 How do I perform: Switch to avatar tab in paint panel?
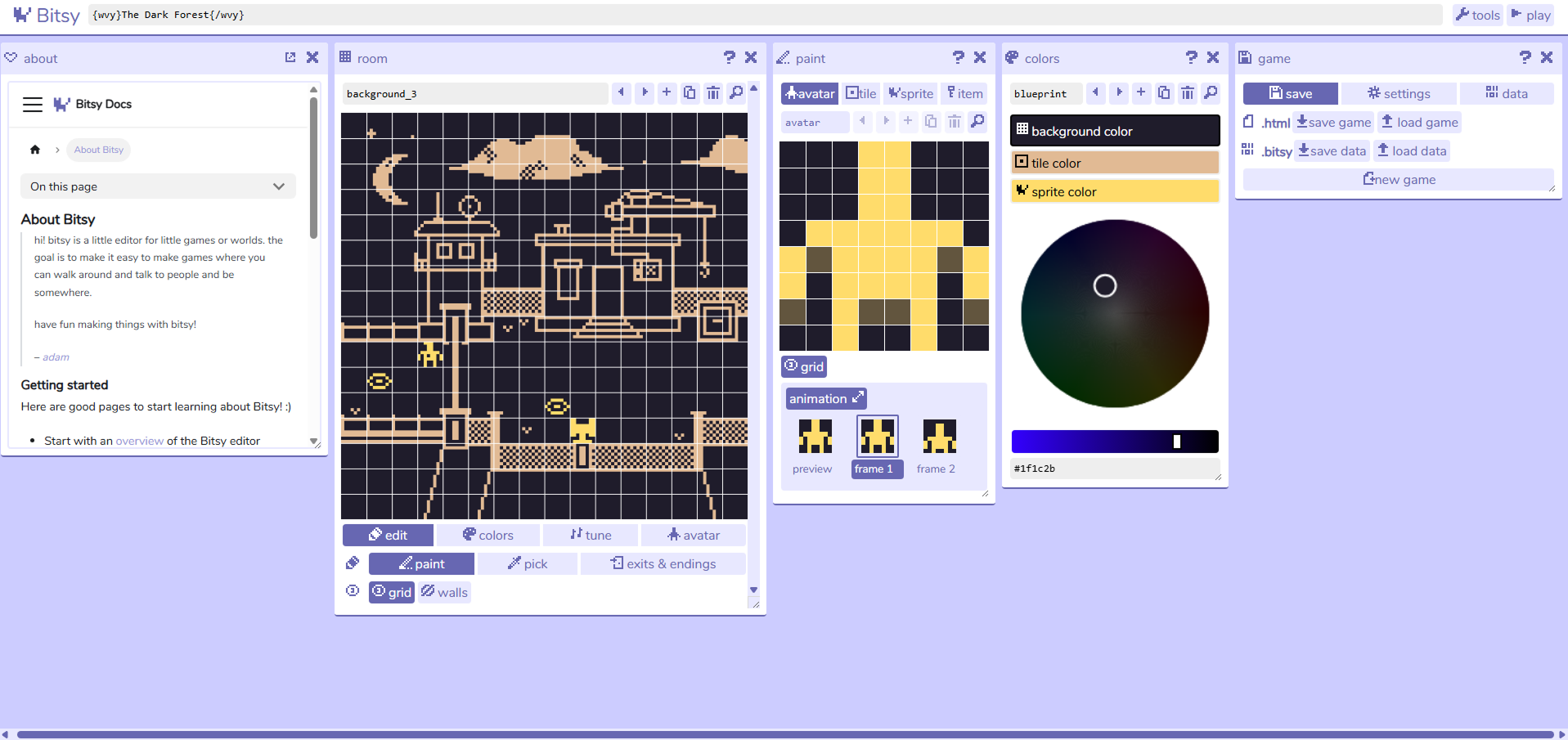coord(810,93)
